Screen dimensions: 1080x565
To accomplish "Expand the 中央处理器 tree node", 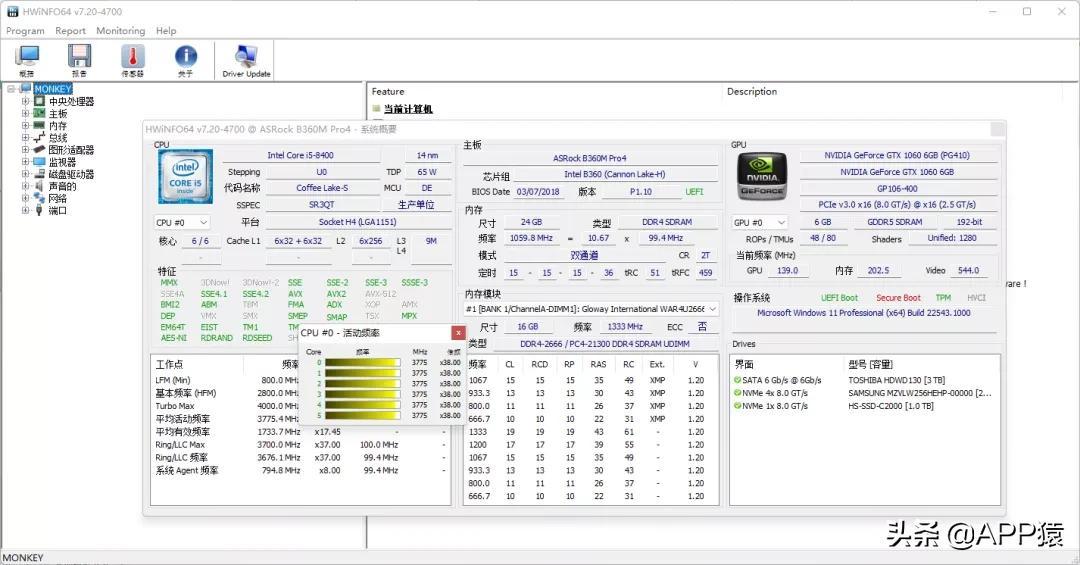I will (26, 102).
